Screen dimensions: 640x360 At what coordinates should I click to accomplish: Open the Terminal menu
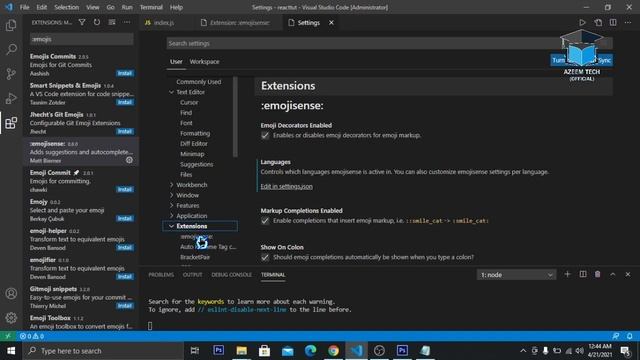151,7
